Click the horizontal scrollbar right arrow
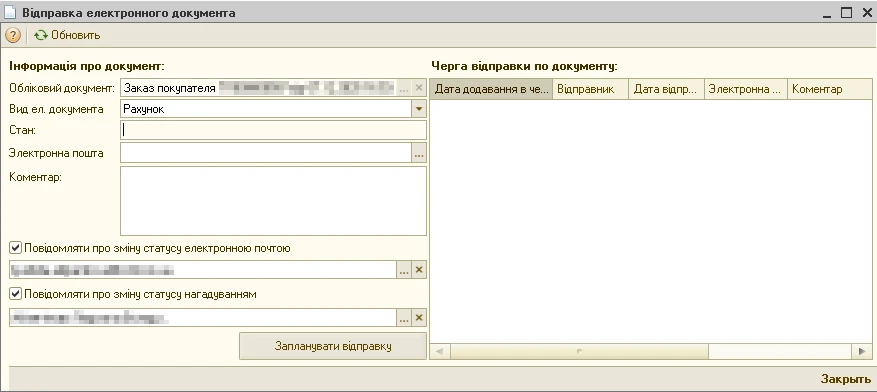Screen dimensions: 877x392 [x=861, y=351]
